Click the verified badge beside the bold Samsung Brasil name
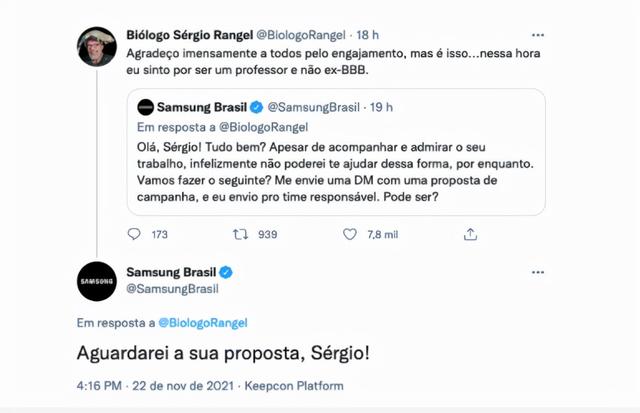Image resolution: width=640 pixels, height=413 pixels. pyautogui.click(x=227, y=272)
